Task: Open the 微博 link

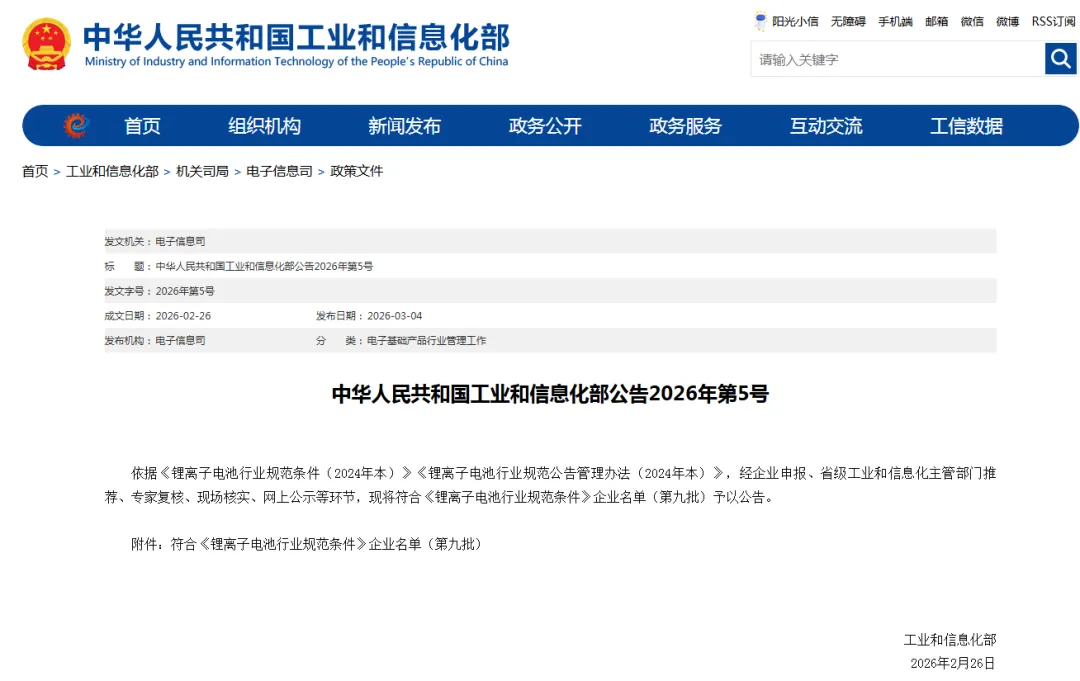Action: (x=1007, y=21)
